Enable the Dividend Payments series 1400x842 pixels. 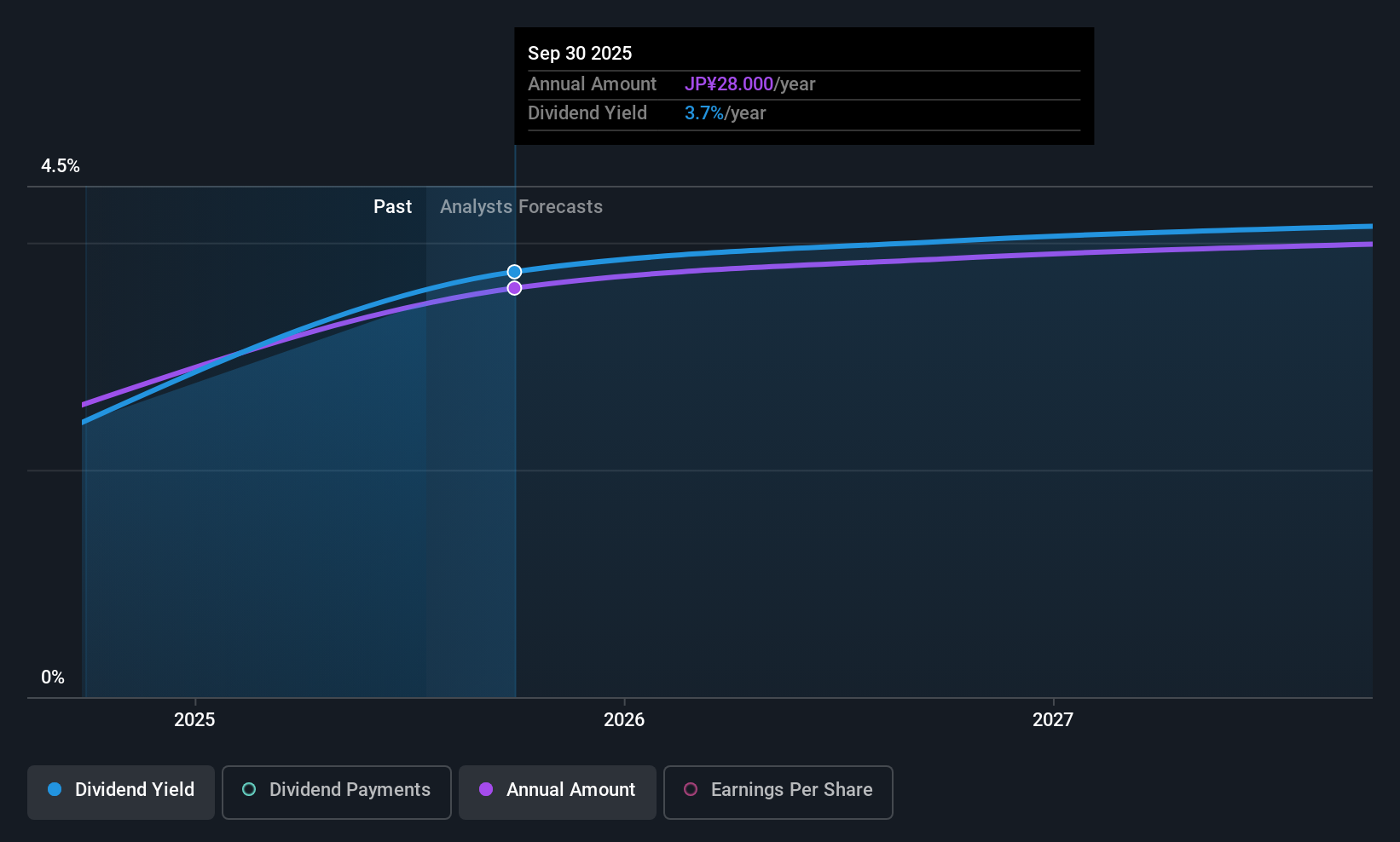[337, 793]
